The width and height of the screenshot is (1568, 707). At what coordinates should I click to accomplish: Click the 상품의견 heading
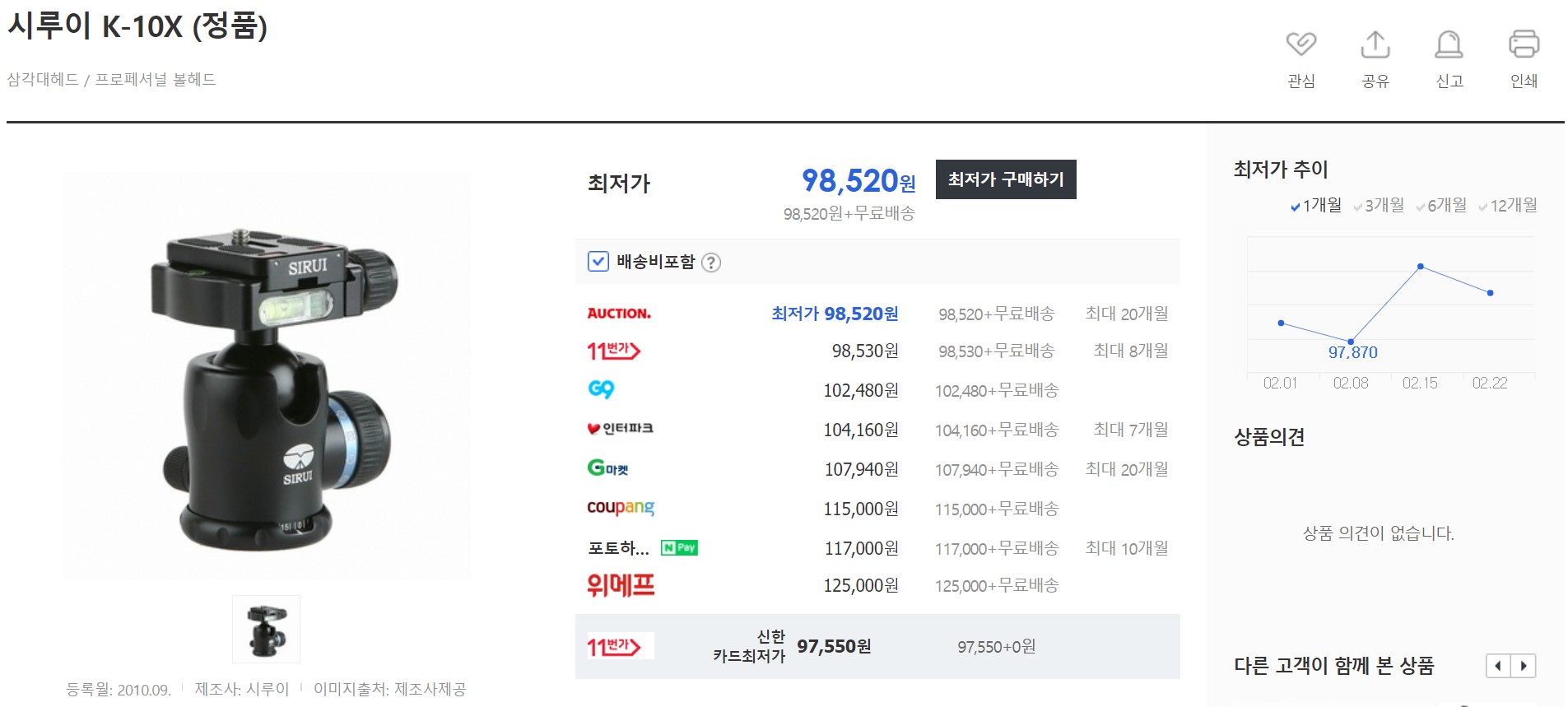[1269, 437]
